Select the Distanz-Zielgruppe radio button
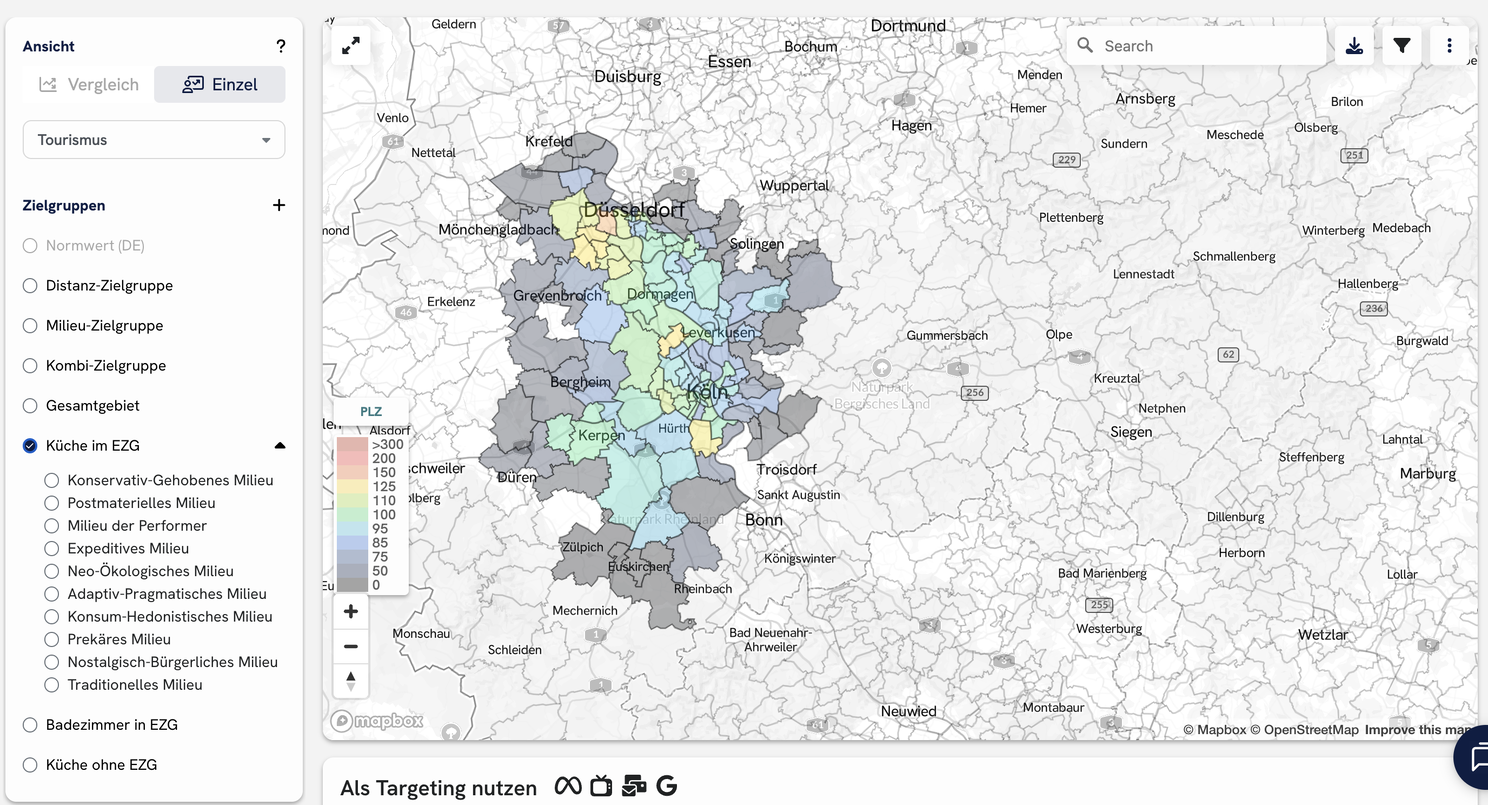Screen dimensions: 1488x805 point(30,286)
